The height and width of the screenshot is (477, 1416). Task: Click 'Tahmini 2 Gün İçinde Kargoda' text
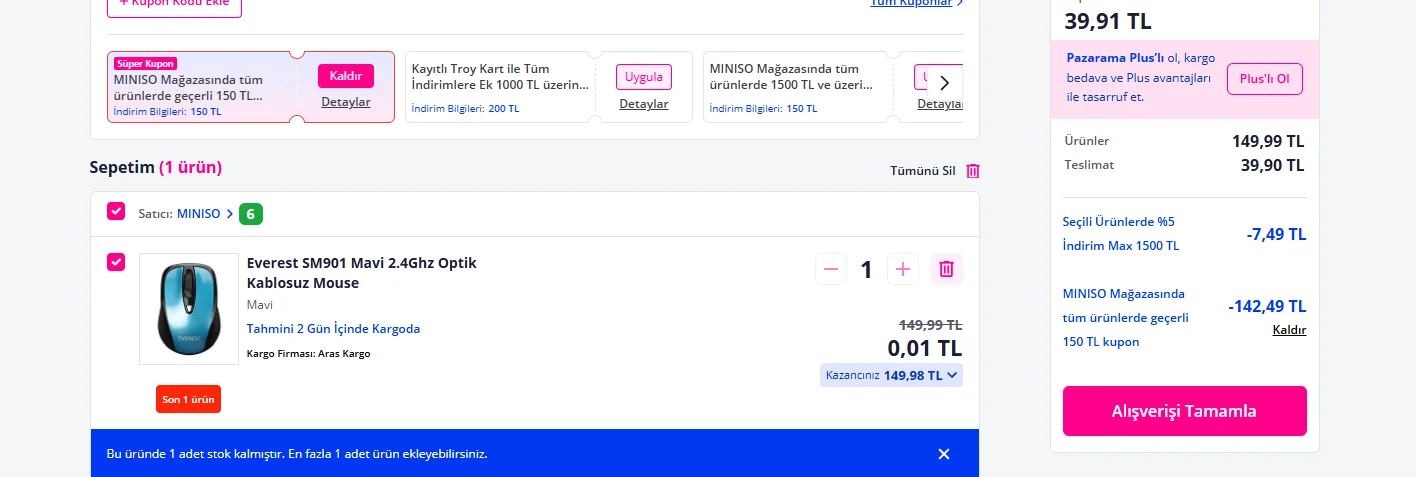point(333,329)
